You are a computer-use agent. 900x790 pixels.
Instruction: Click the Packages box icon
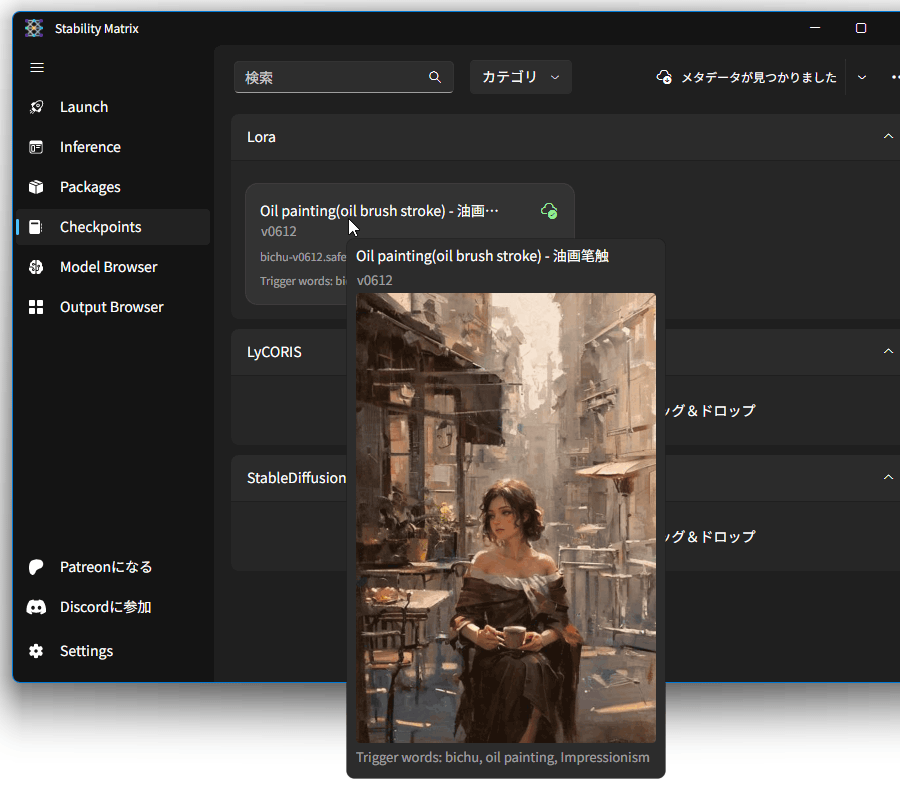tap(36, 187)
